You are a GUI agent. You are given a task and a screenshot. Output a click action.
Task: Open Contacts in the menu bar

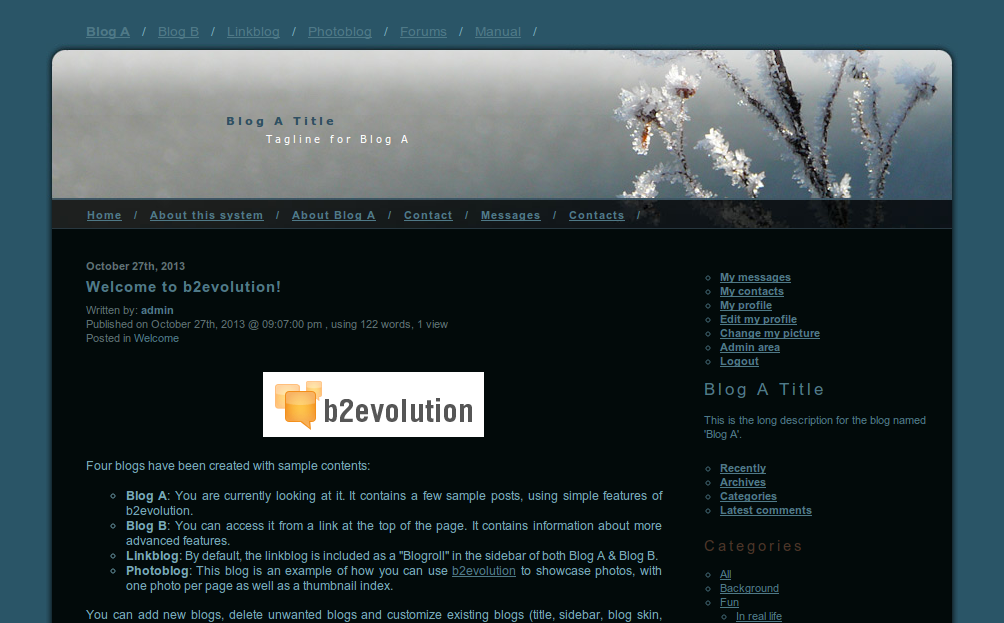(x=596, y=215)
